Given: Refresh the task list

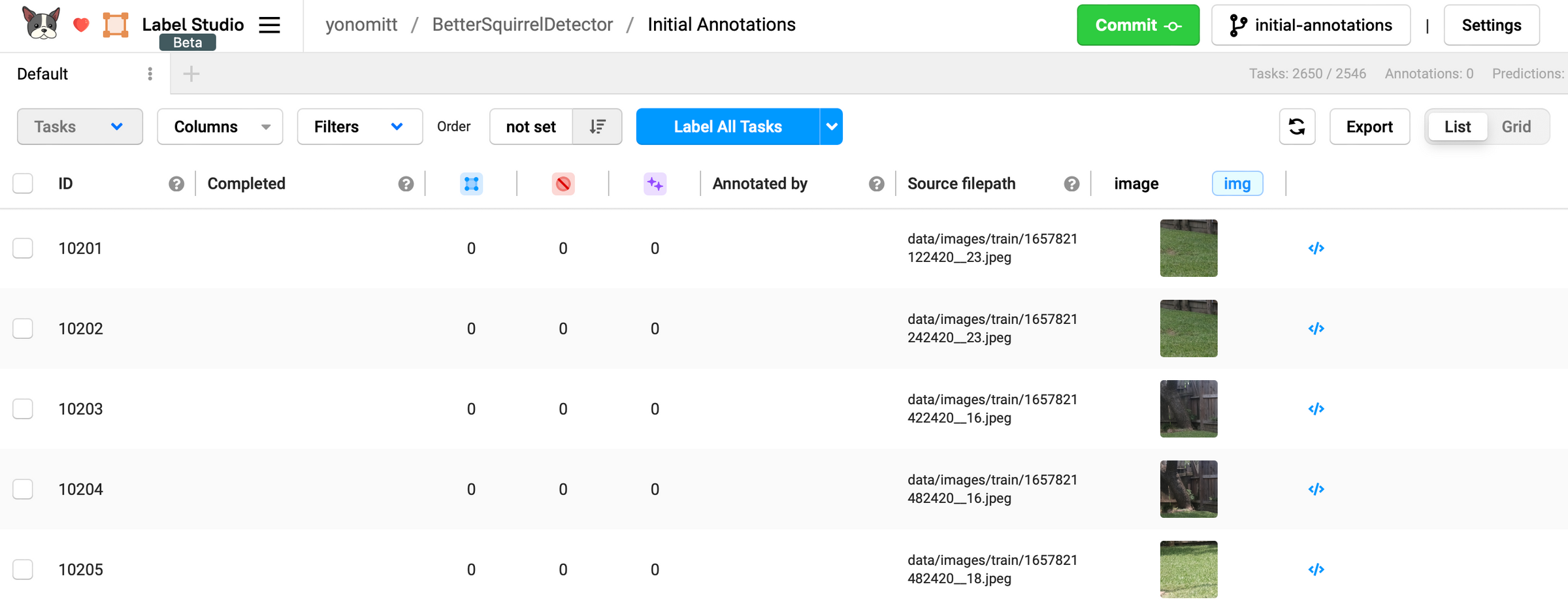Looking at the screenshot, I should (1297, 126).
